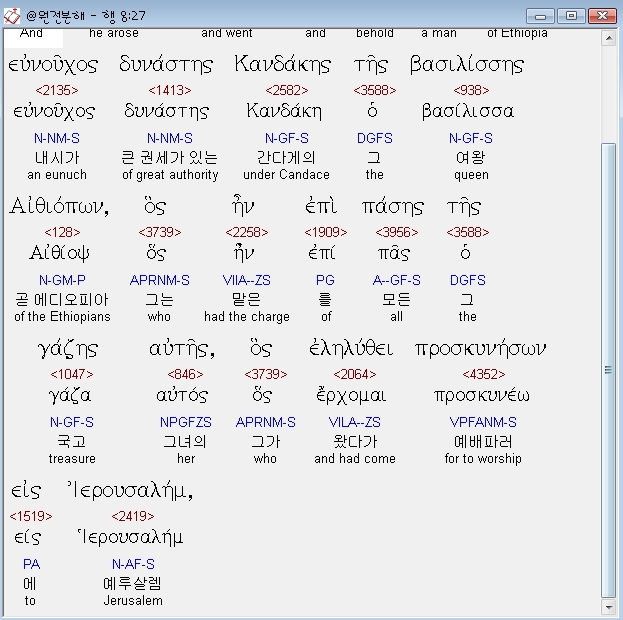Open Strong's entry <128>

[x=62, y=232]
